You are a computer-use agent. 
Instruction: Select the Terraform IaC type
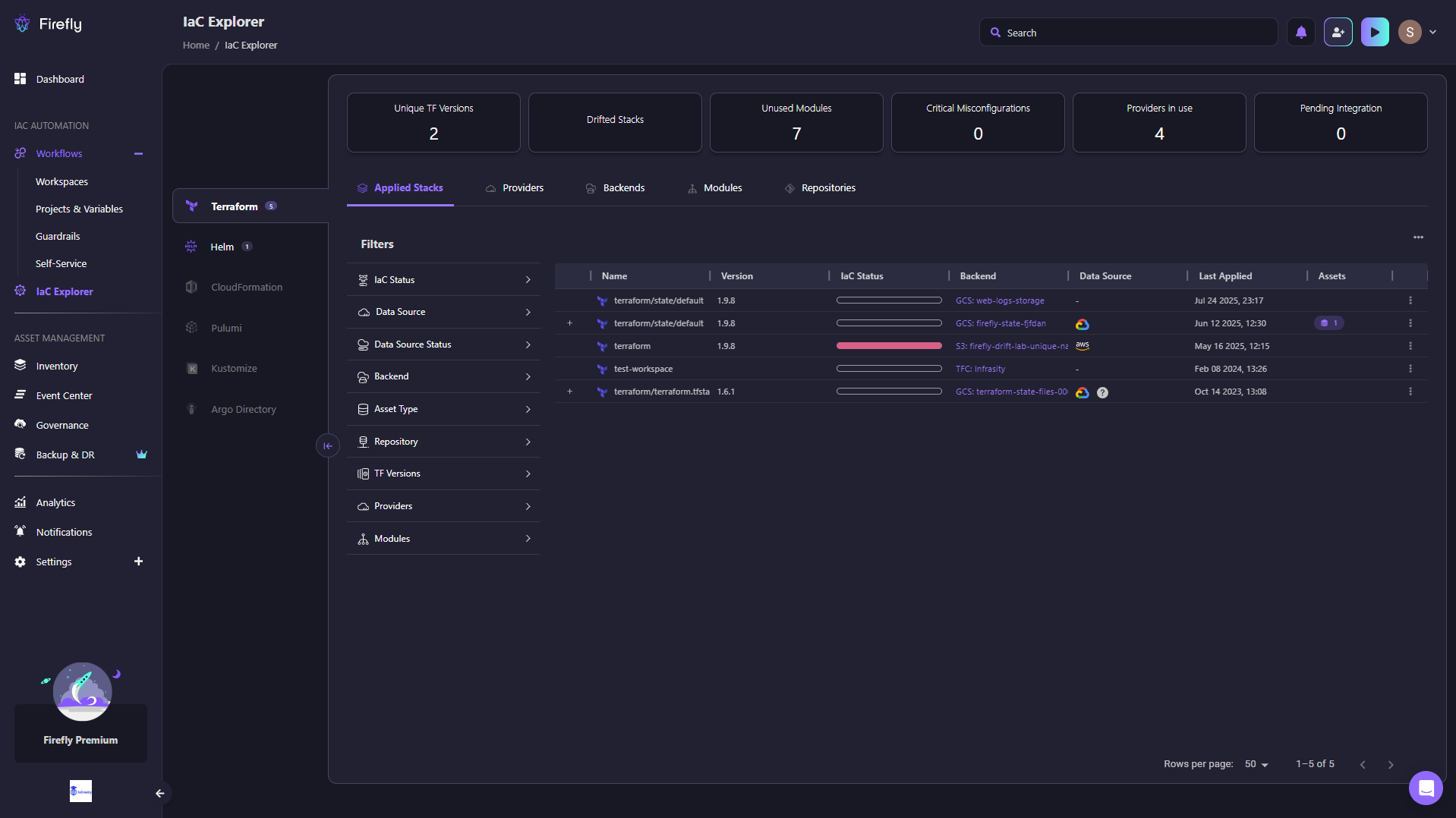tap(251, 206)
